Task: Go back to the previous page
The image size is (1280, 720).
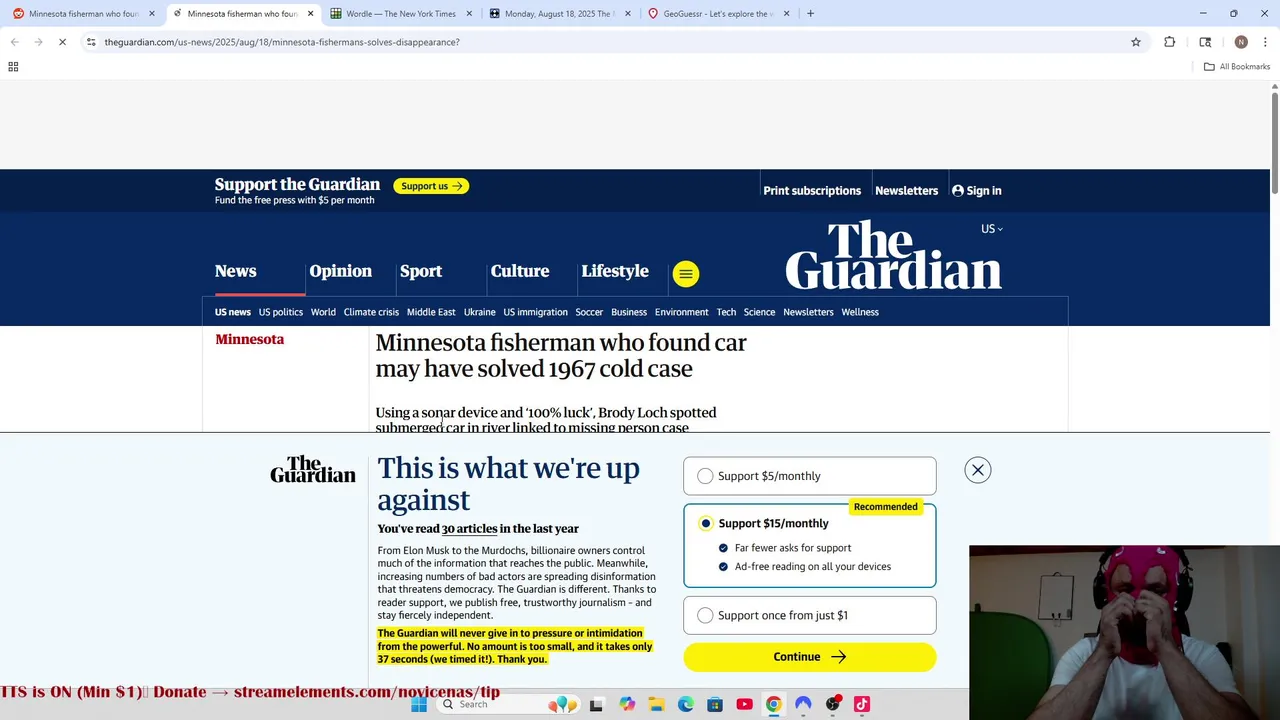Action: (x=15, y=42)
